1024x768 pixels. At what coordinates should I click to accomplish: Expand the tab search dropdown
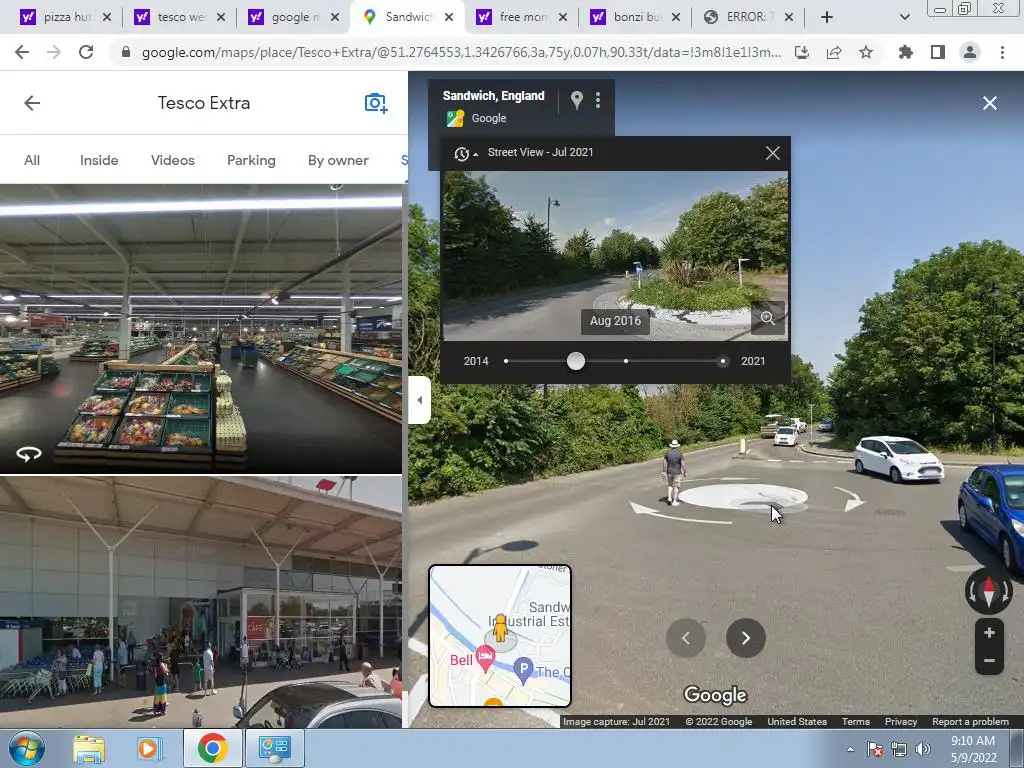(x=904, y=17)
